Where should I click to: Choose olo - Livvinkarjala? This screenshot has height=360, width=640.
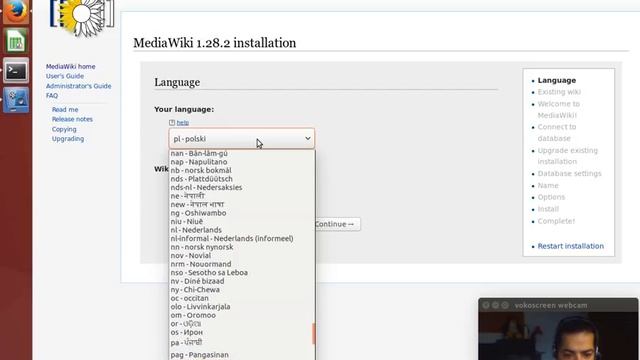pos(242,307)
